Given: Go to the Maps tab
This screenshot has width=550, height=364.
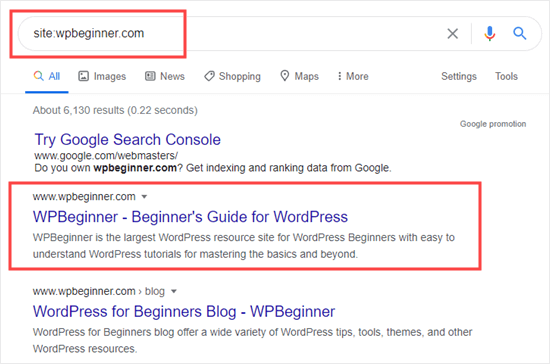Looking at the screenshot, I should 300,76.
